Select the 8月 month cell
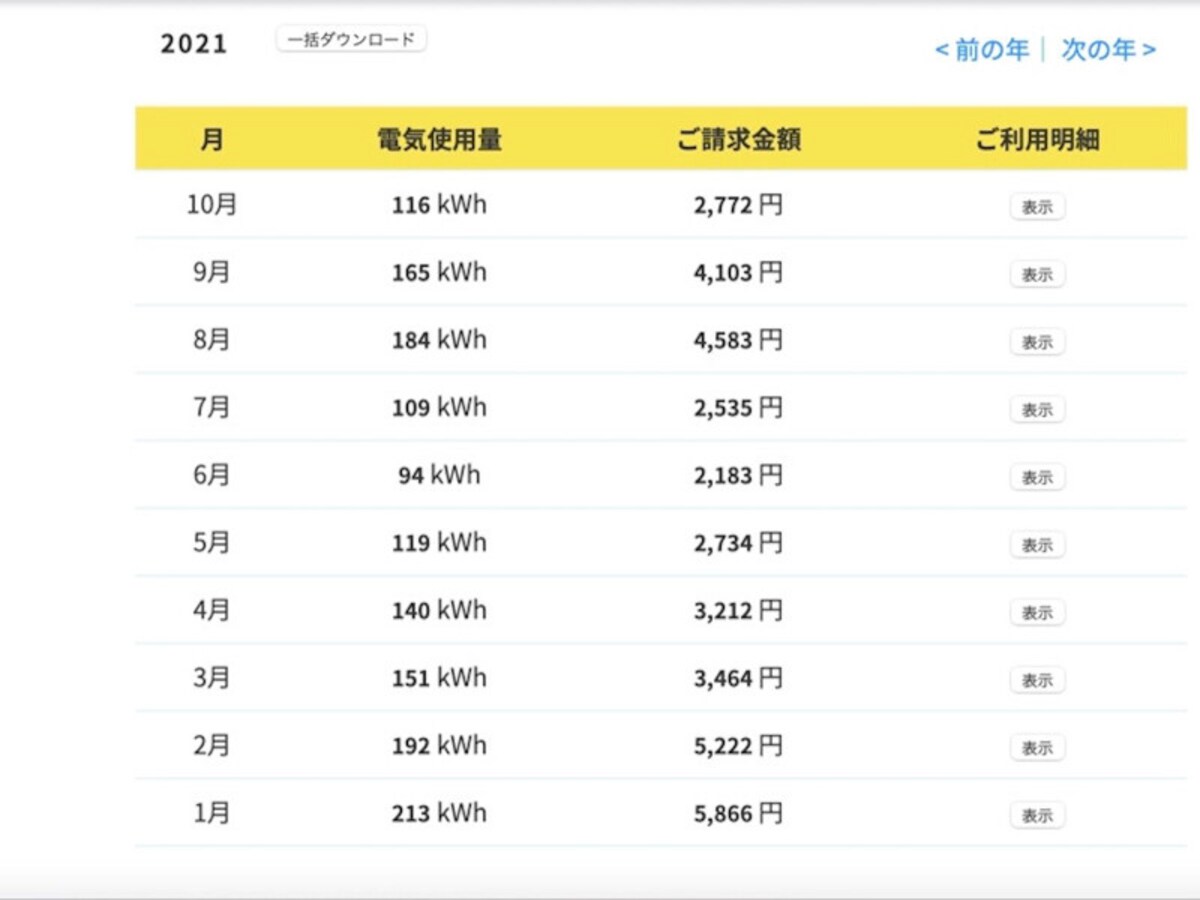This screenshot has height=900, width=1200. pos(212,340)
